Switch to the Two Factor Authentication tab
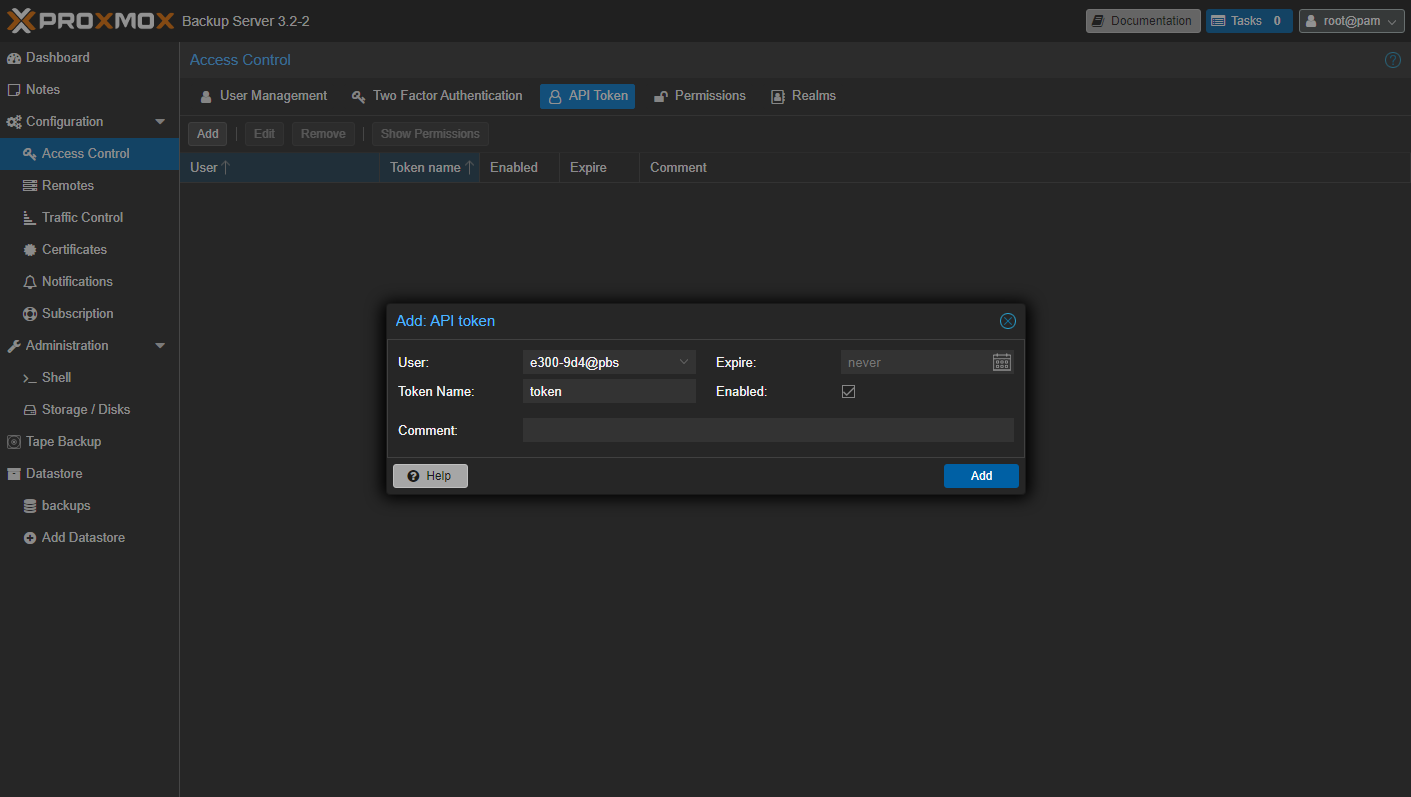The width and height of the screenshot is (1411, 797). click(437, 96)
